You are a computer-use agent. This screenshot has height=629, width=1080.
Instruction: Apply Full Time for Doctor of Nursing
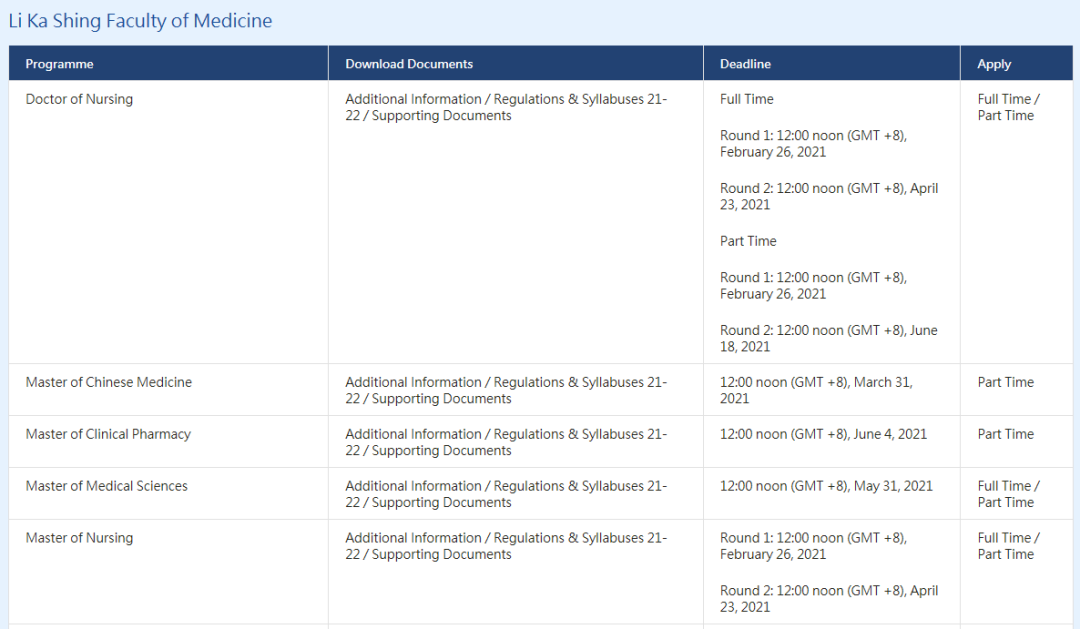(1004, 99)
